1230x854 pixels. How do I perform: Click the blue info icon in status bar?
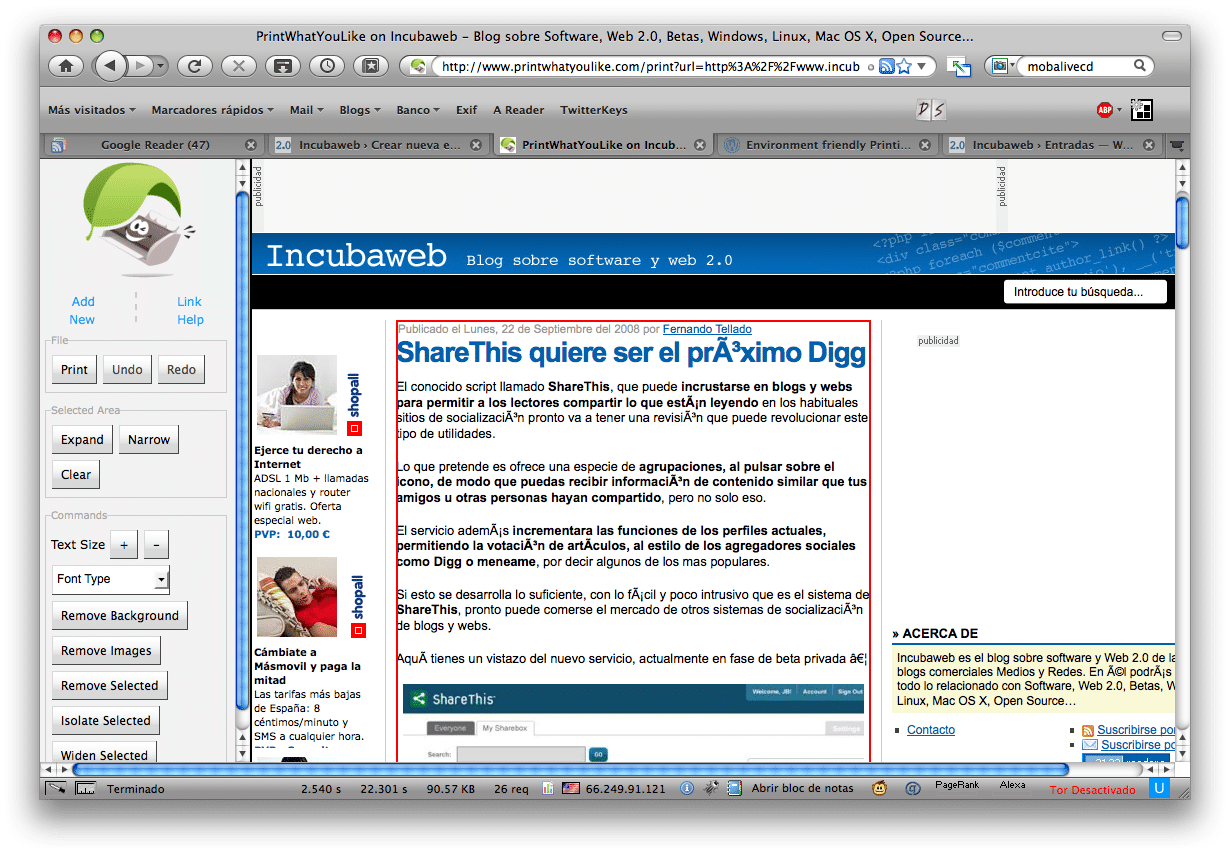(x=687, y=788)
